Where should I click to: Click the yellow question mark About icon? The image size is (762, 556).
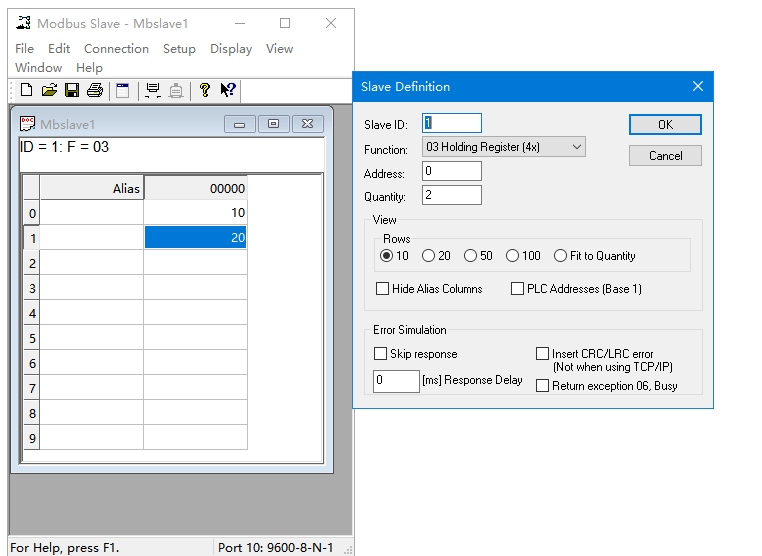tap(205, 91)
